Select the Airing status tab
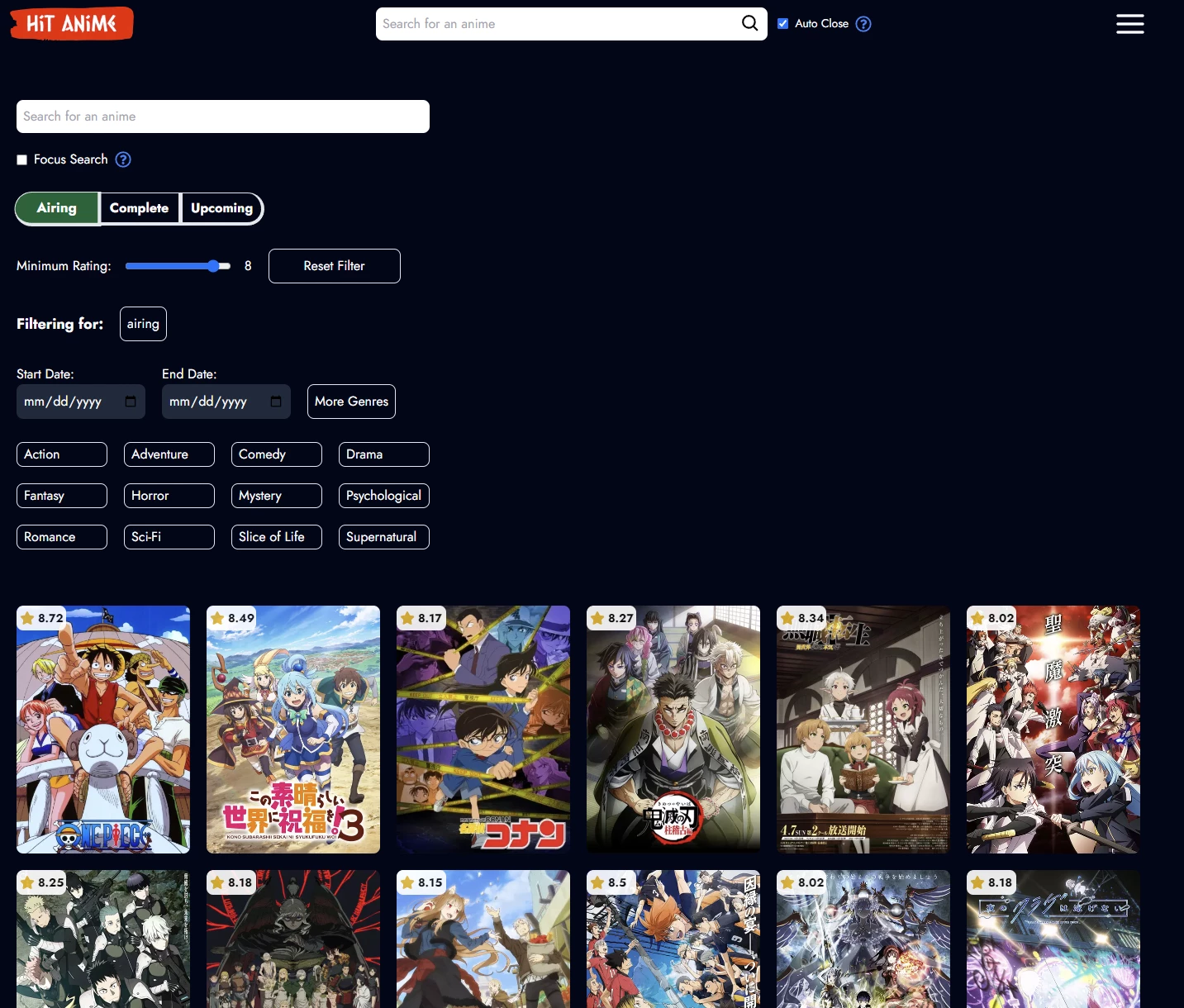This screenshot has height=1008, width=1184. (57, 208)
